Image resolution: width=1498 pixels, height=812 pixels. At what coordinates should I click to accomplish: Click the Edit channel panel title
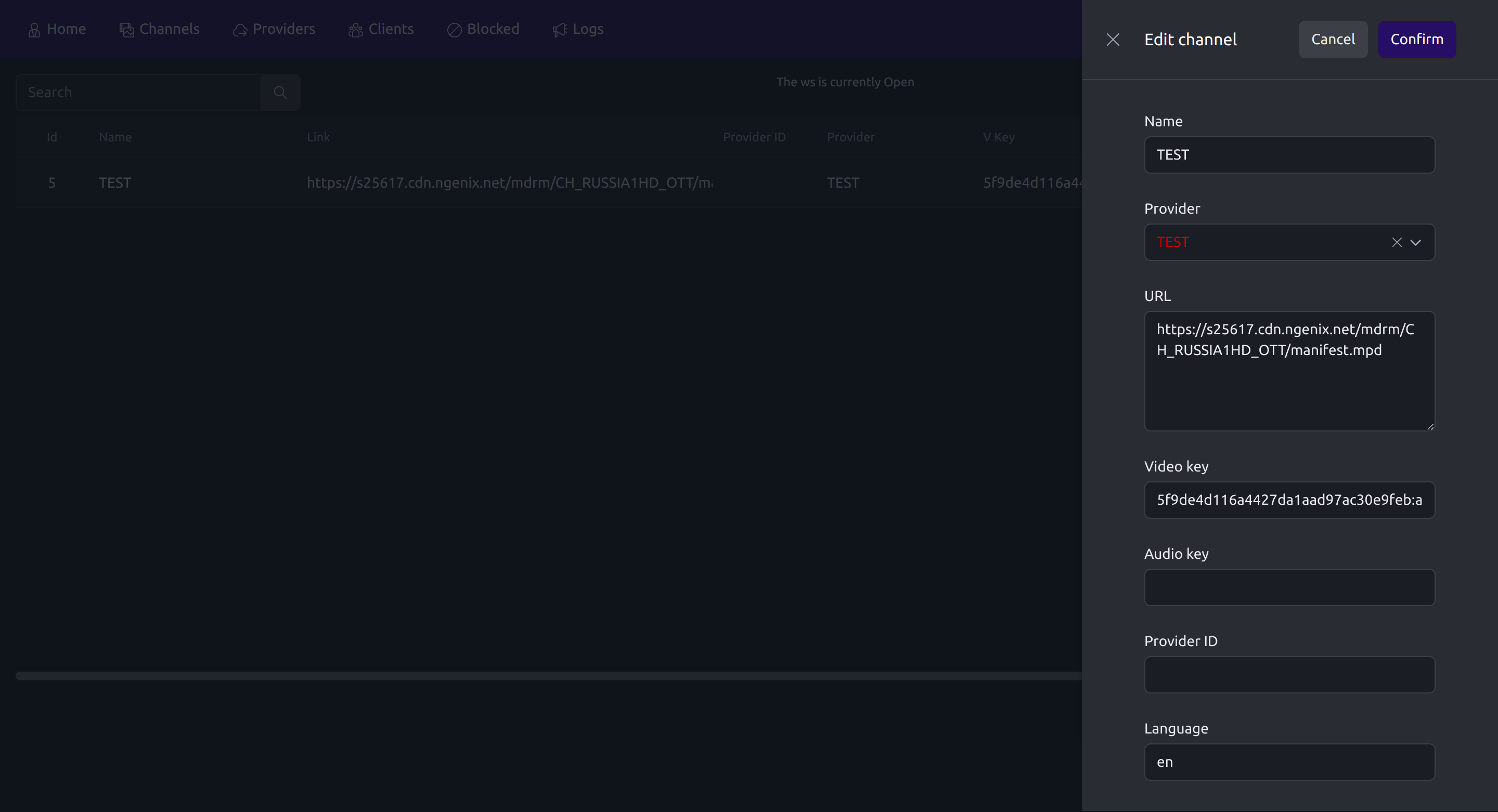[x=1190, y=40]
